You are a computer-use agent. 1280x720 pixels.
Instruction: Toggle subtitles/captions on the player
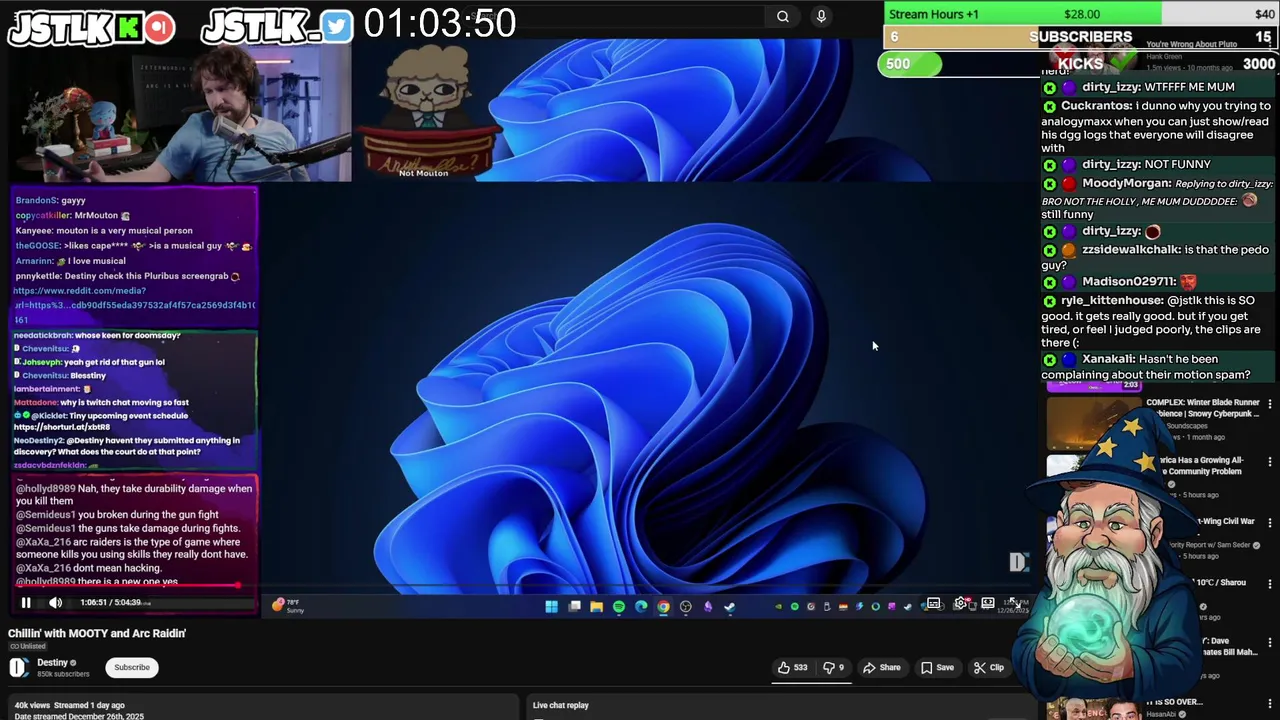[x=933, y=603]
